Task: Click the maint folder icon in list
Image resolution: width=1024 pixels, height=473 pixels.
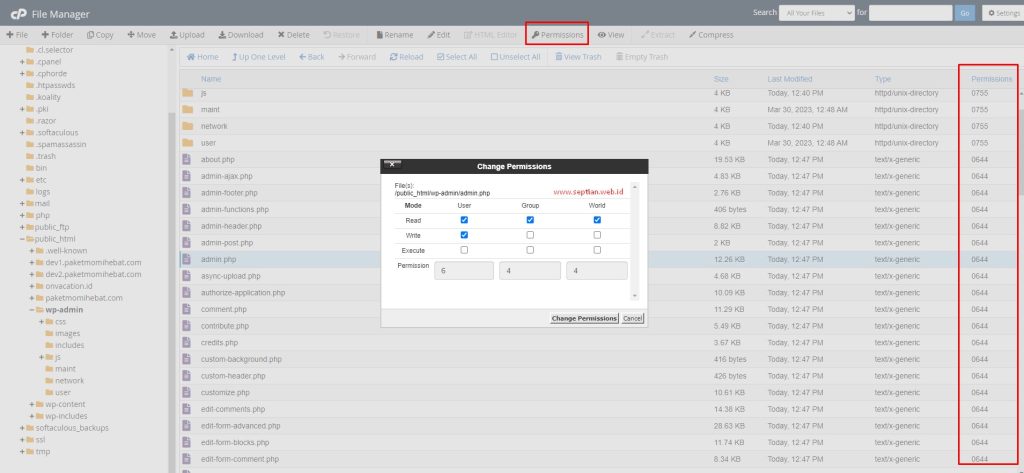Action: [x=187, y=110]
